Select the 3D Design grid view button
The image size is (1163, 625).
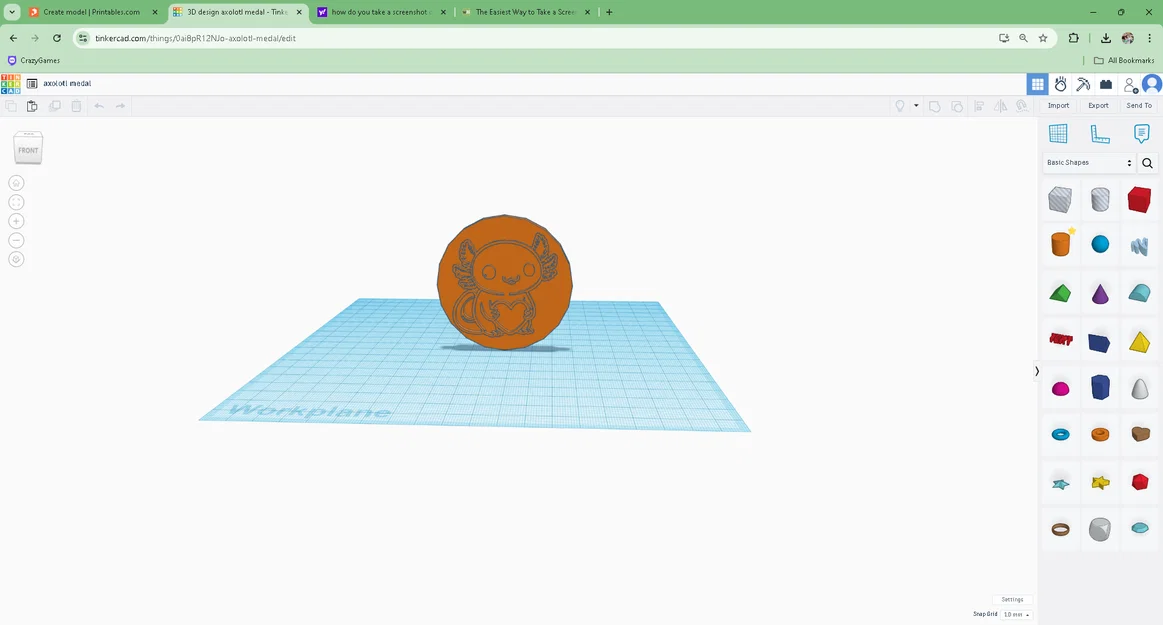click(1038, 85)
